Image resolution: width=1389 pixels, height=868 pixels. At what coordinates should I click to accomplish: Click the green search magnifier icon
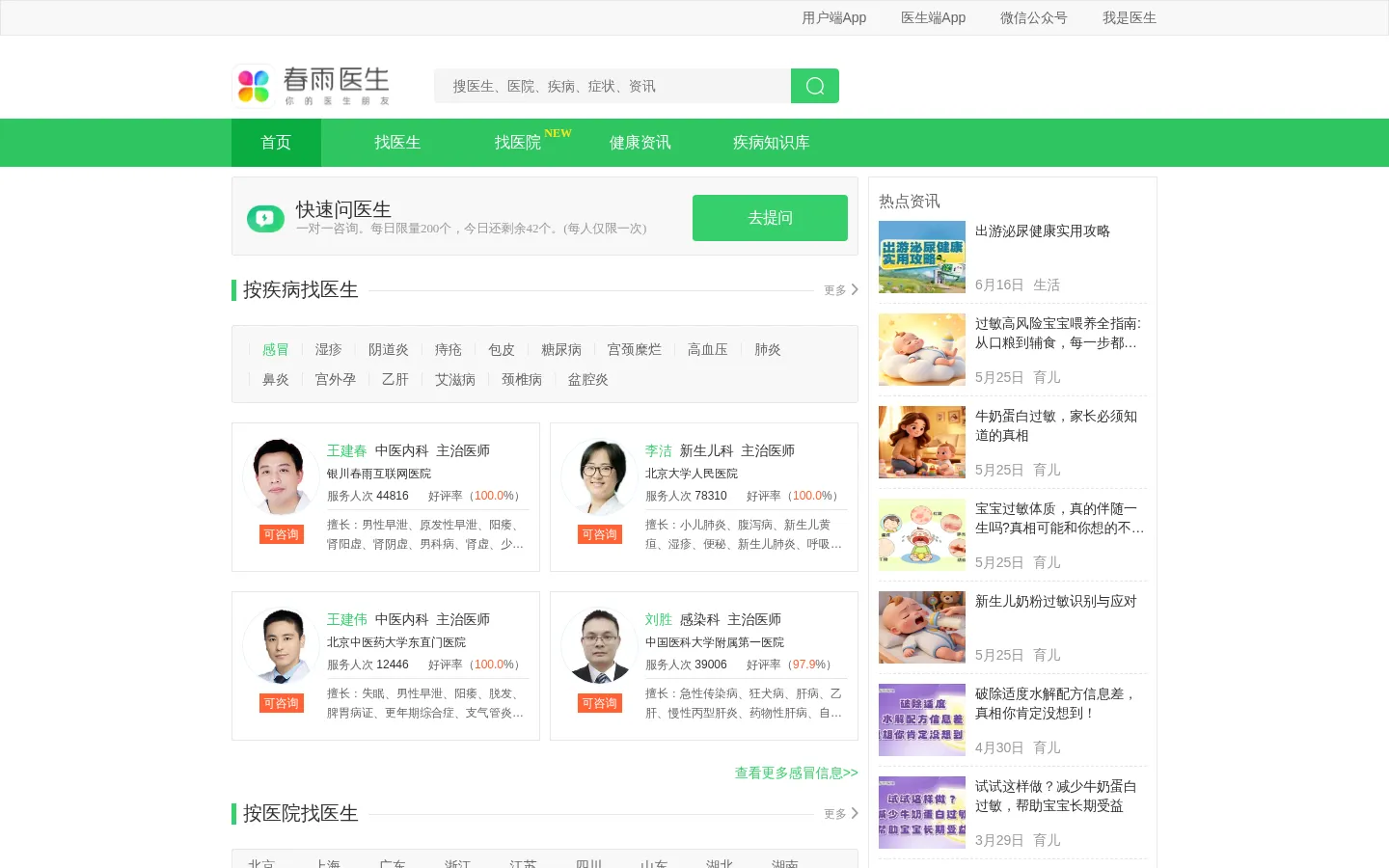[815, 86]
